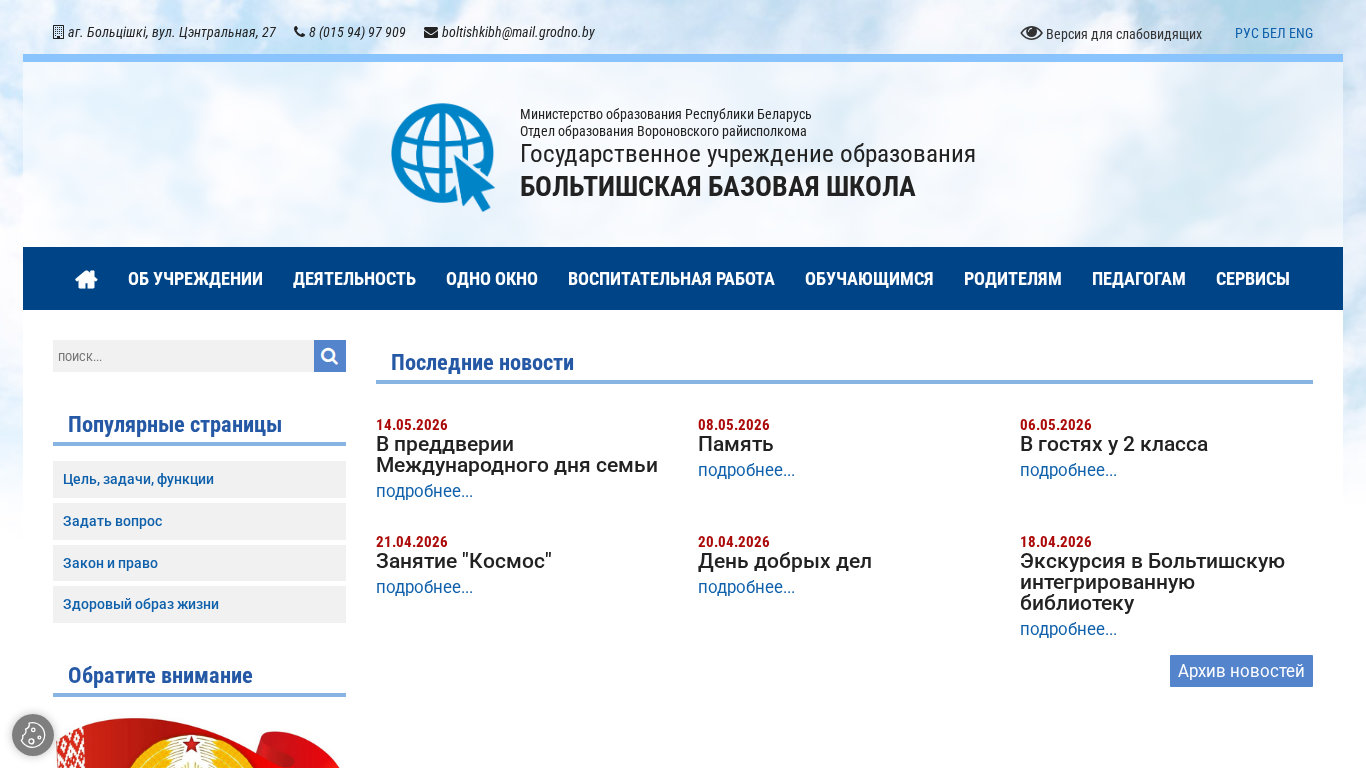This screenshot has height=768, width=1366.
Task: Open the cookie settings icon
Action: click(33, 735)
